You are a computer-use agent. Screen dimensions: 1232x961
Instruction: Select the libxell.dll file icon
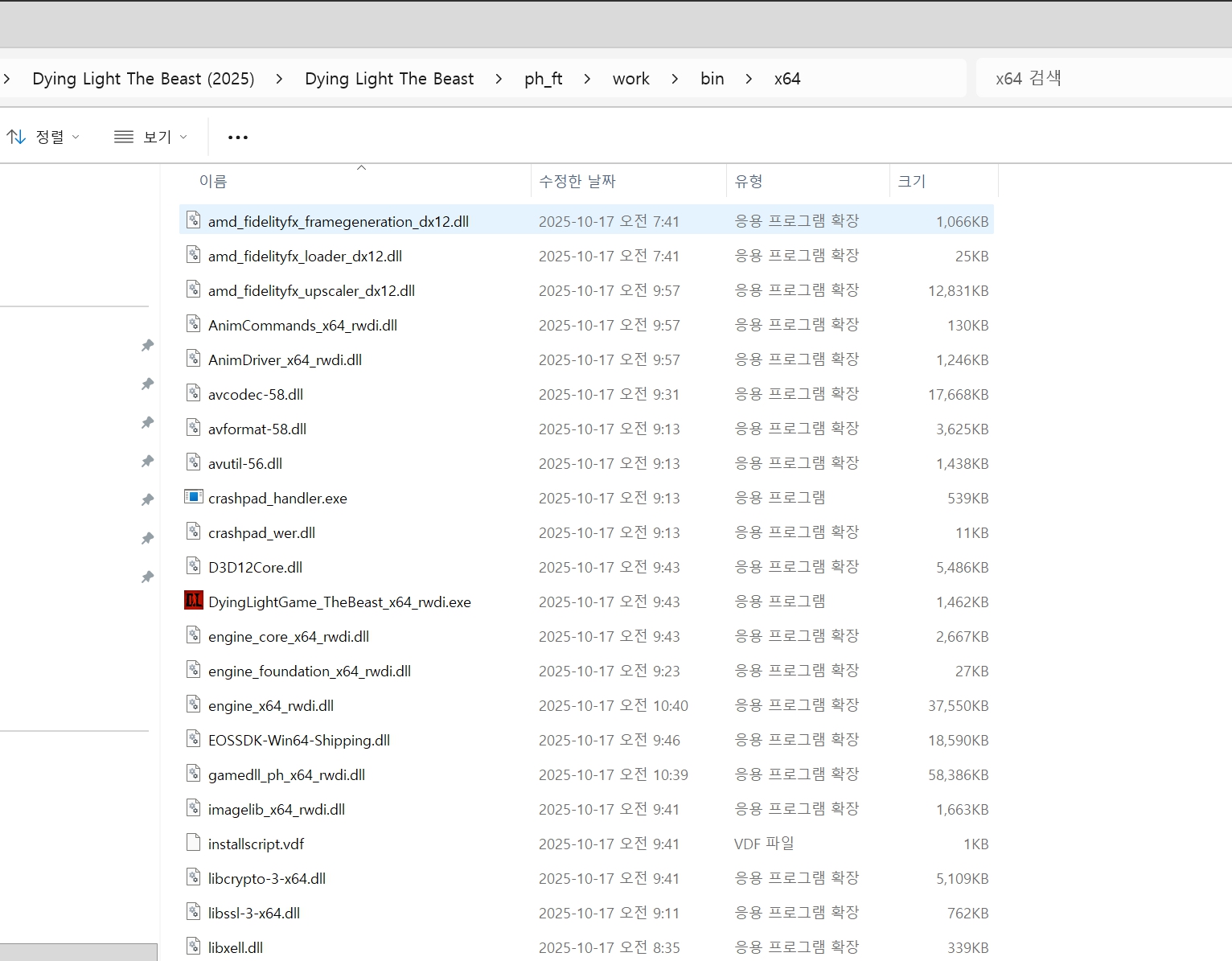193,947
